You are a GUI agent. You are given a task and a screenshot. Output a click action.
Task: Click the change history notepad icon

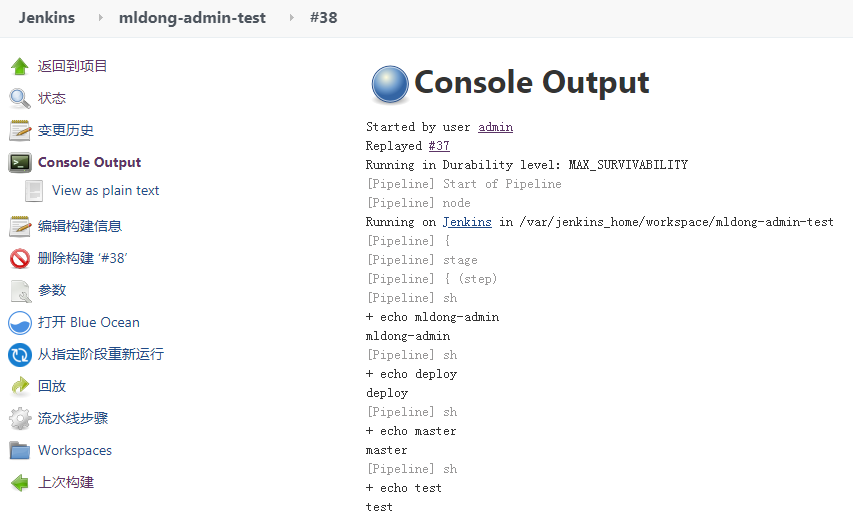[19, 130]
